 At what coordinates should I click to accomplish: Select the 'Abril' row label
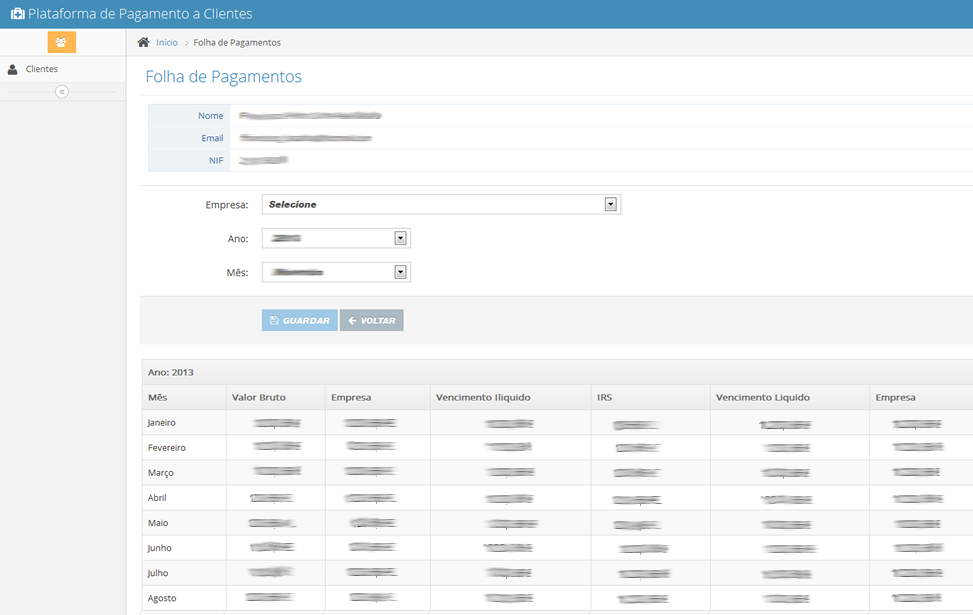coord(157,498)
